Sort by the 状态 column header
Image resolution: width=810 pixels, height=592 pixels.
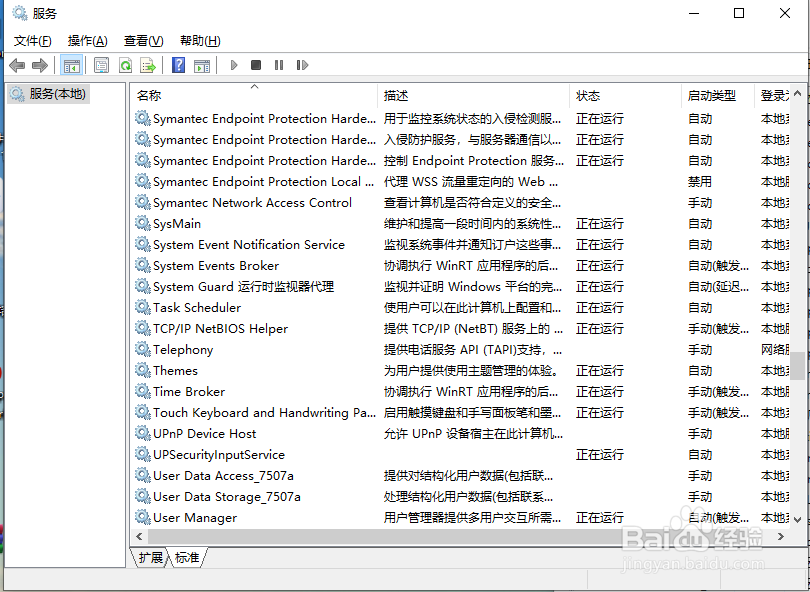(626, 96)
